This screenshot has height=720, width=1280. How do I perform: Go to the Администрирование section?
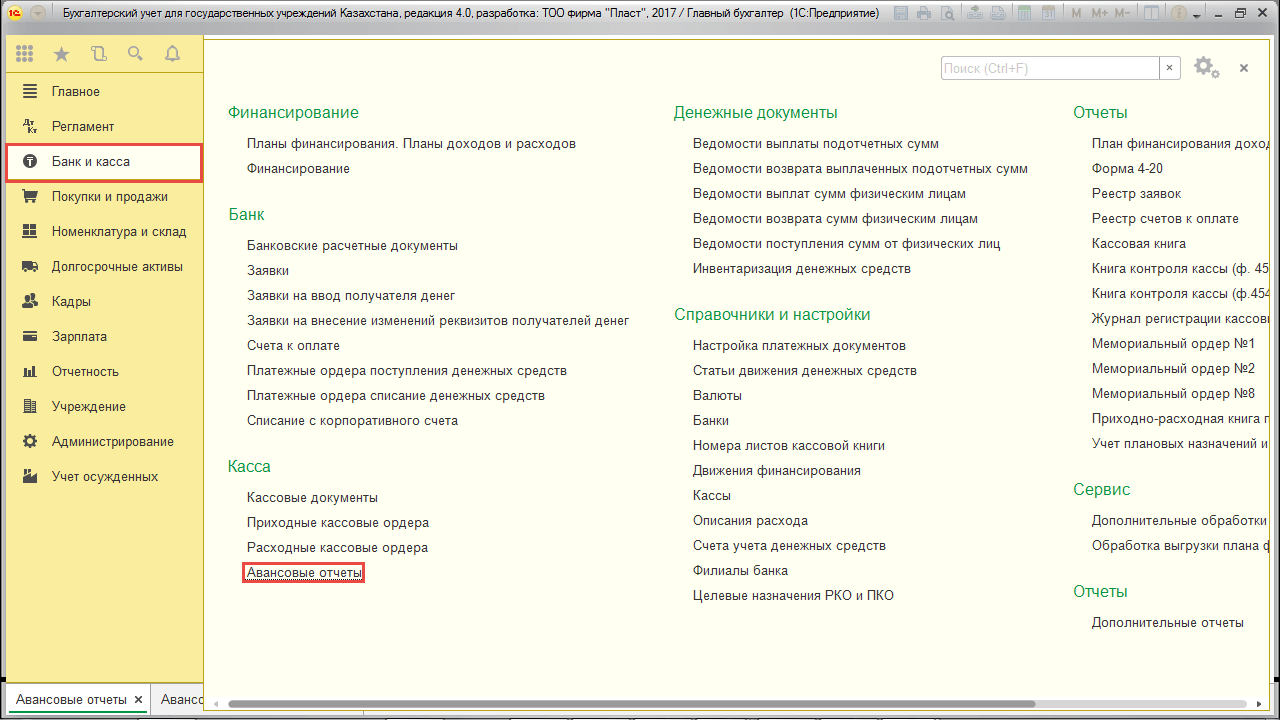click(112, 441)
